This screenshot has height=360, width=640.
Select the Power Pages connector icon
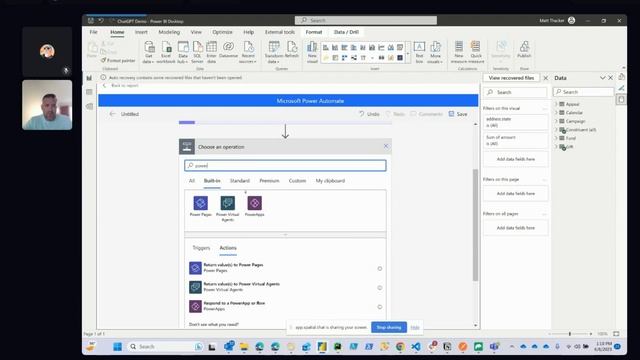[x=200, y=203]
